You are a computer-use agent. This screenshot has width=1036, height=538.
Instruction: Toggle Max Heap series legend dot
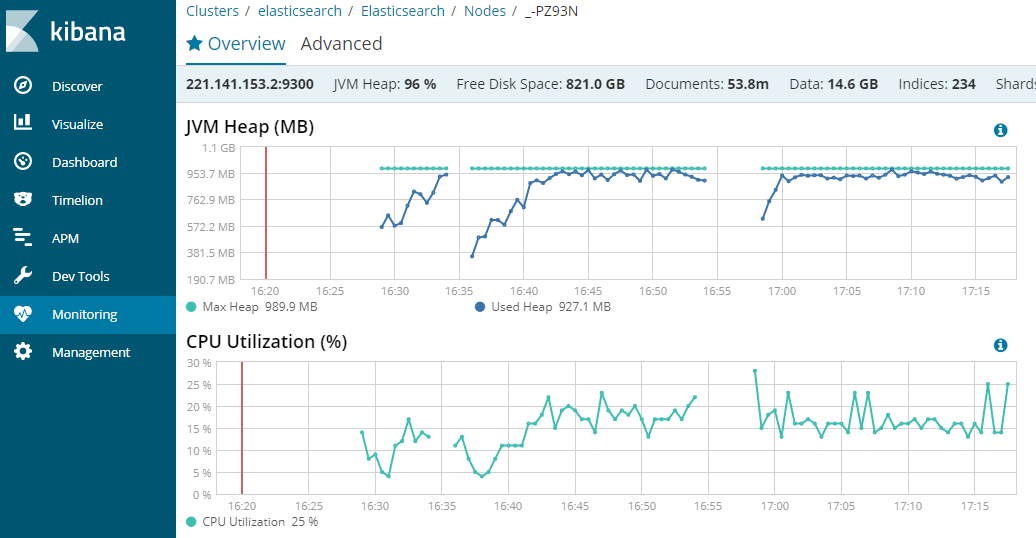pos(192,307)
